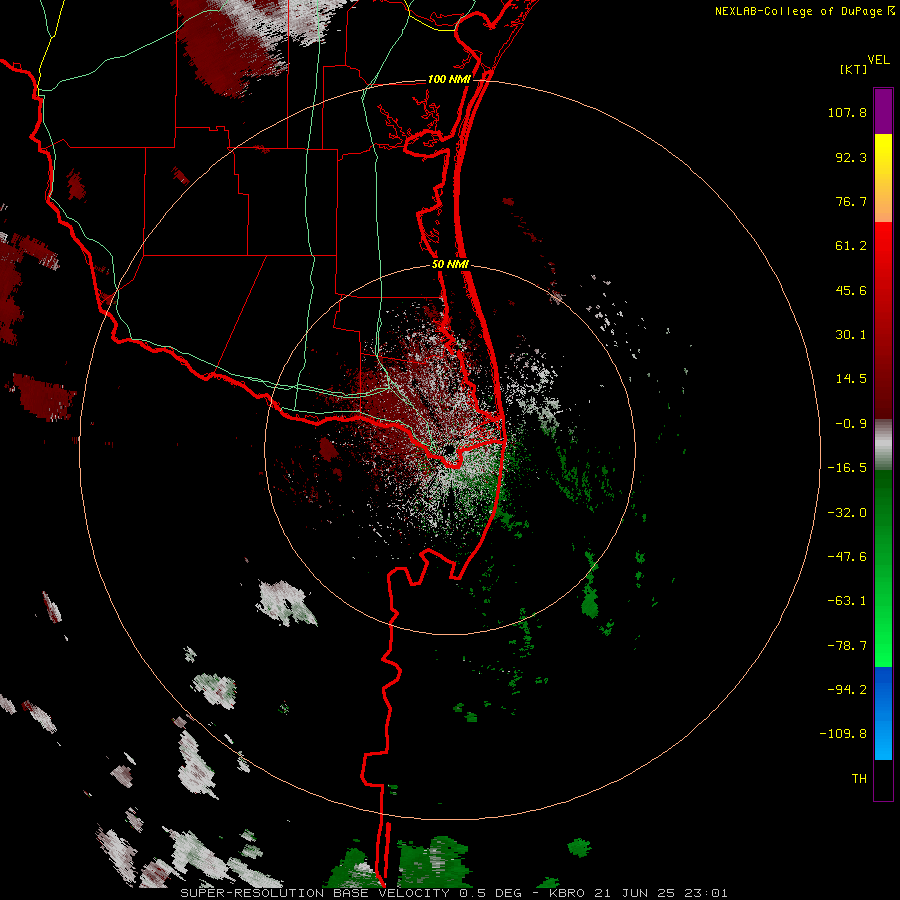The height and width of the screenshot is (900, 900).
Task: Click the [KT] units label
Action: coord(854,69)
